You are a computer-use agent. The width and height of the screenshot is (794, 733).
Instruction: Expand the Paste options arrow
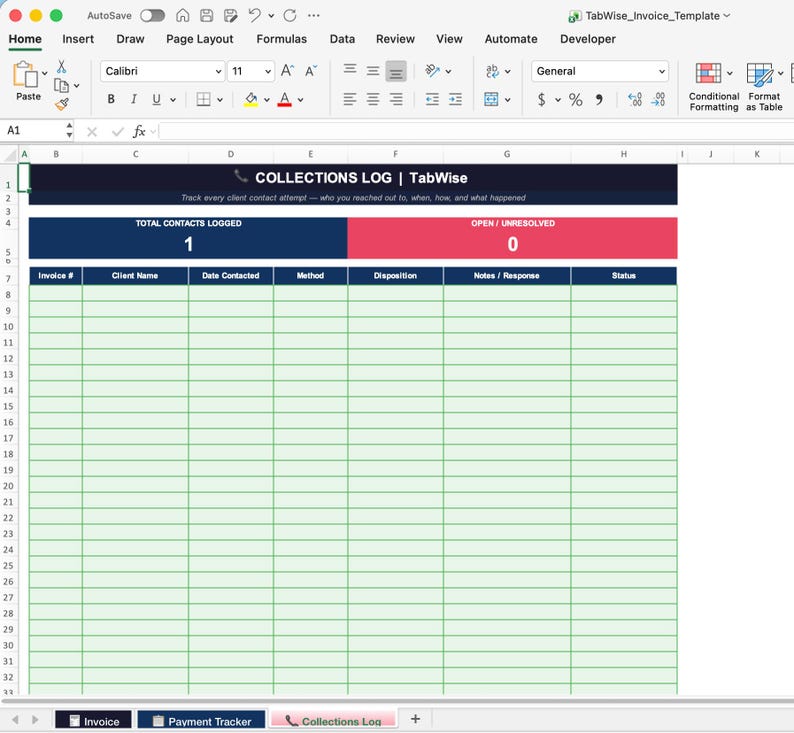click(45, 73)
